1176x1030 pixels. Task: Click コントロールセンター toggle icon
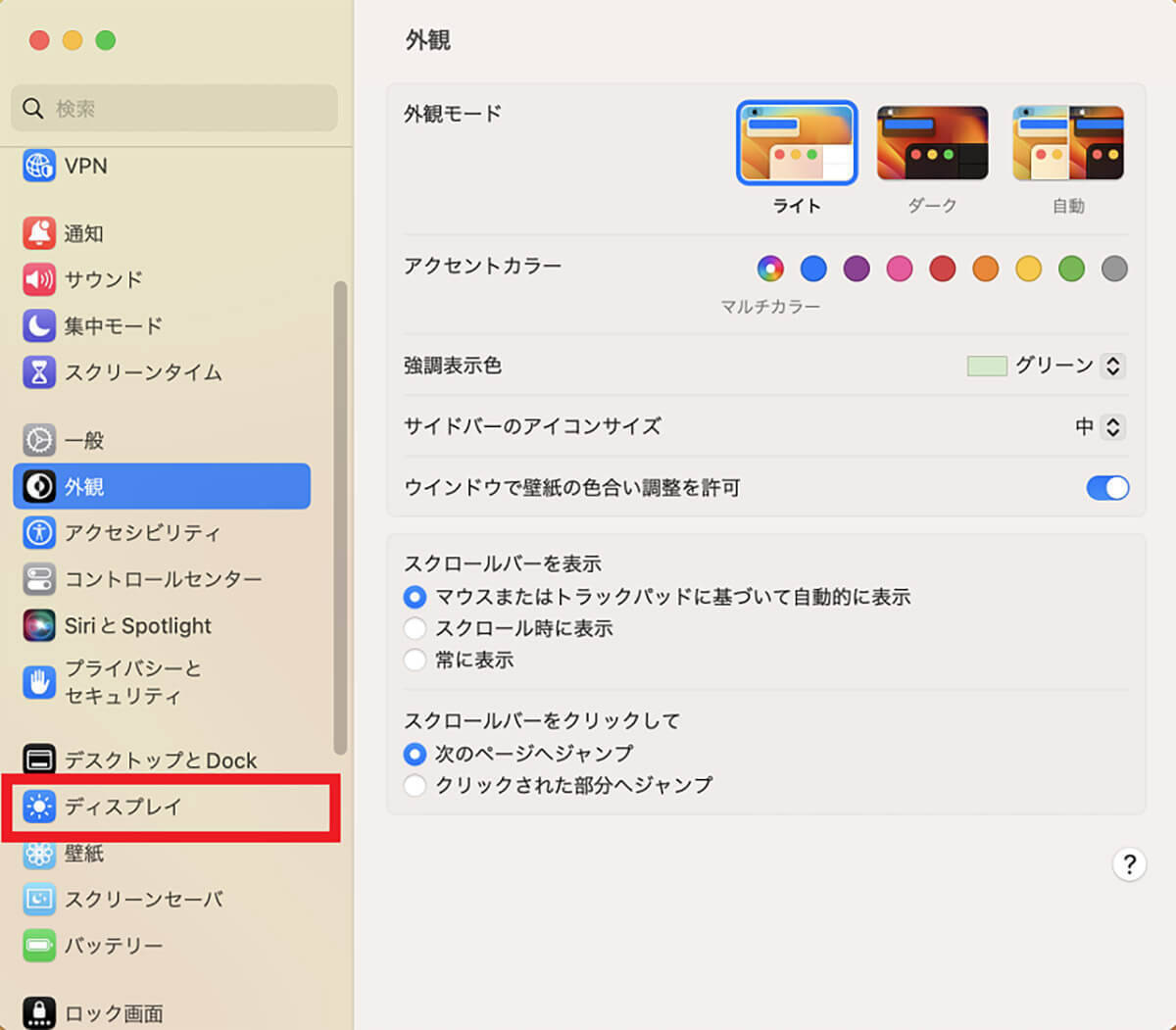39,579
